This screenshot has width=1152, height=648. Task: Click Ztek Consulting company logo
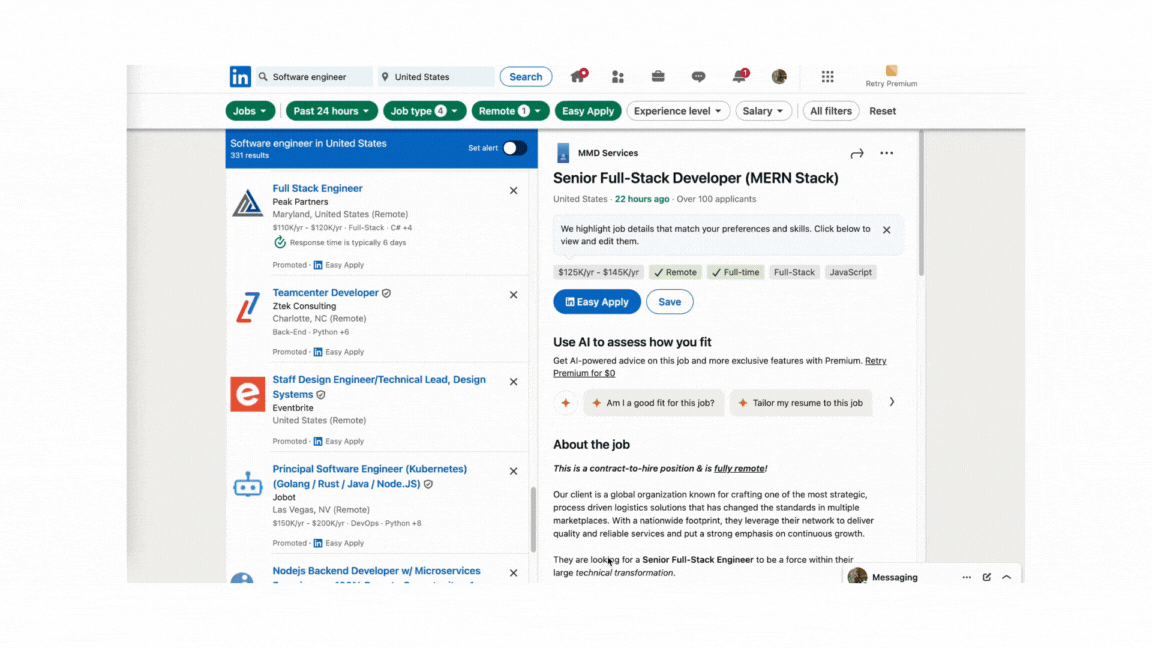248,307
